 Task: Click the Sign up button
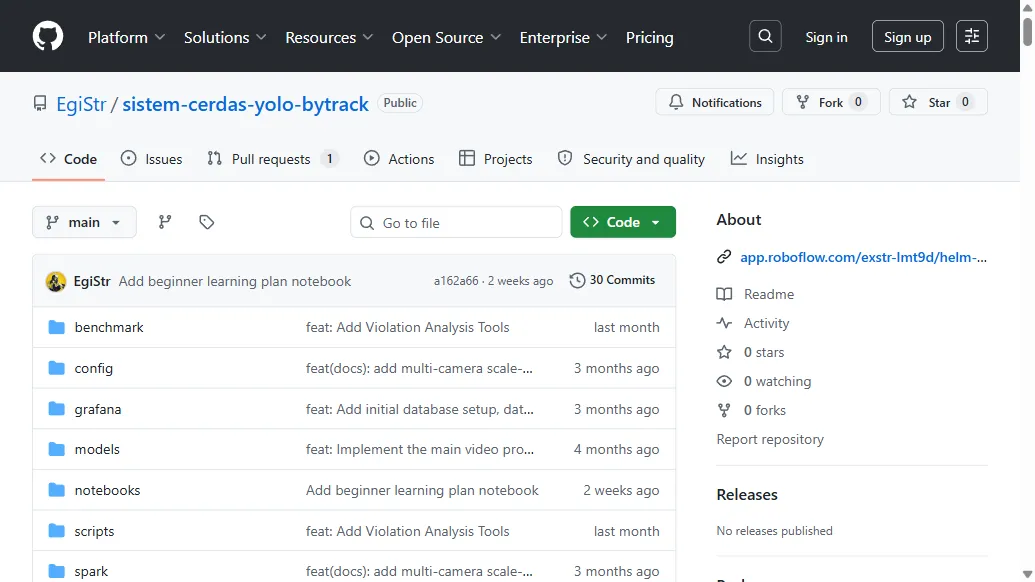tap(908, 36)
